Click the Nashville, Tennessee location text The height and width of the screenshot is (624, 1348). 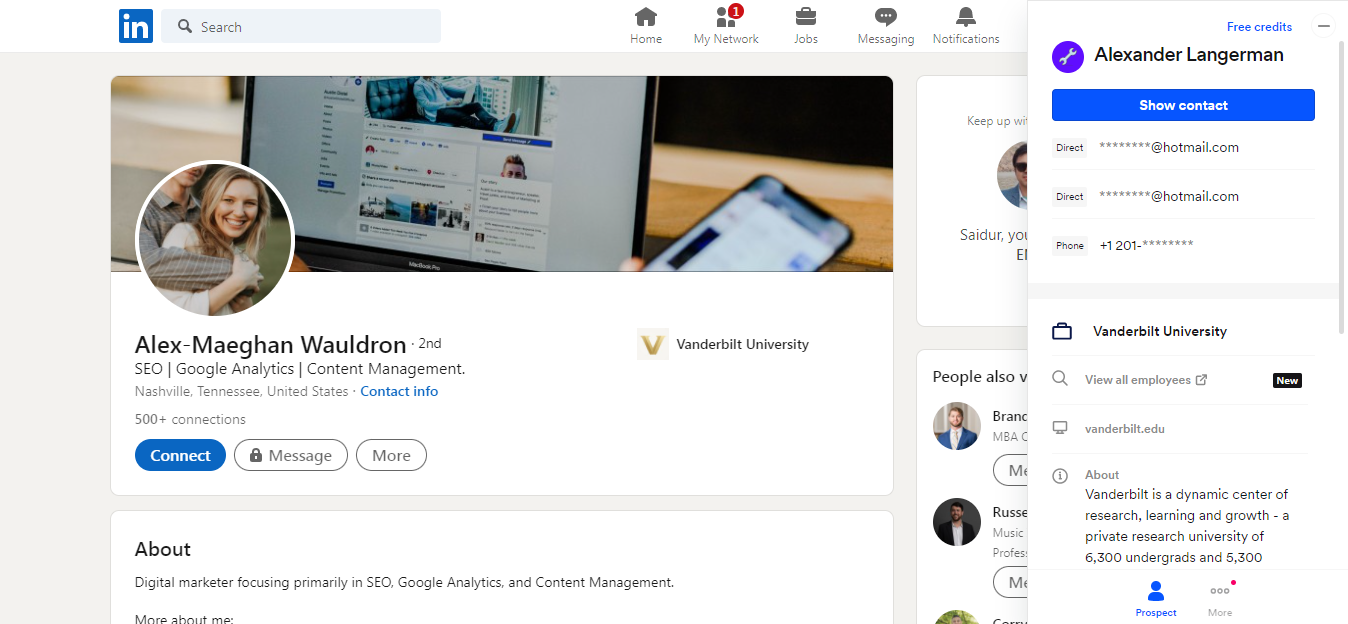click(242, 391)
